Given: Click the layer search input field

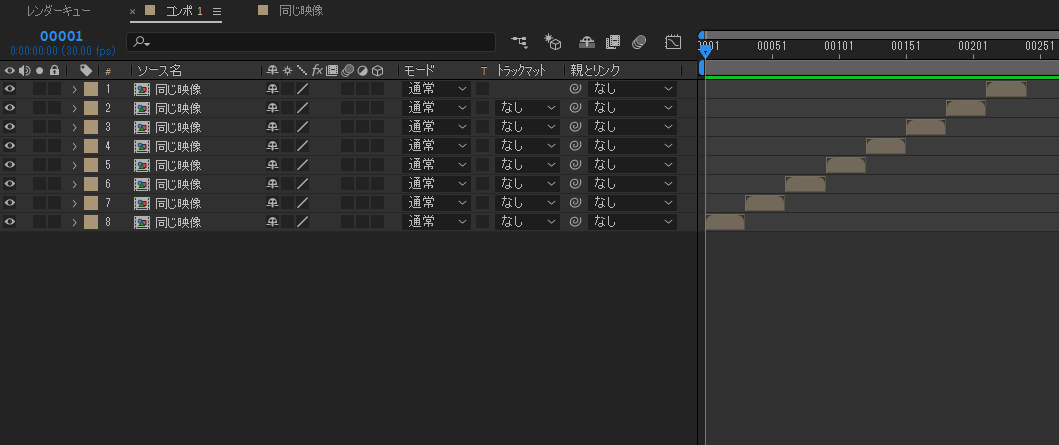Looking at the screenshot, I should click(311, 42).
